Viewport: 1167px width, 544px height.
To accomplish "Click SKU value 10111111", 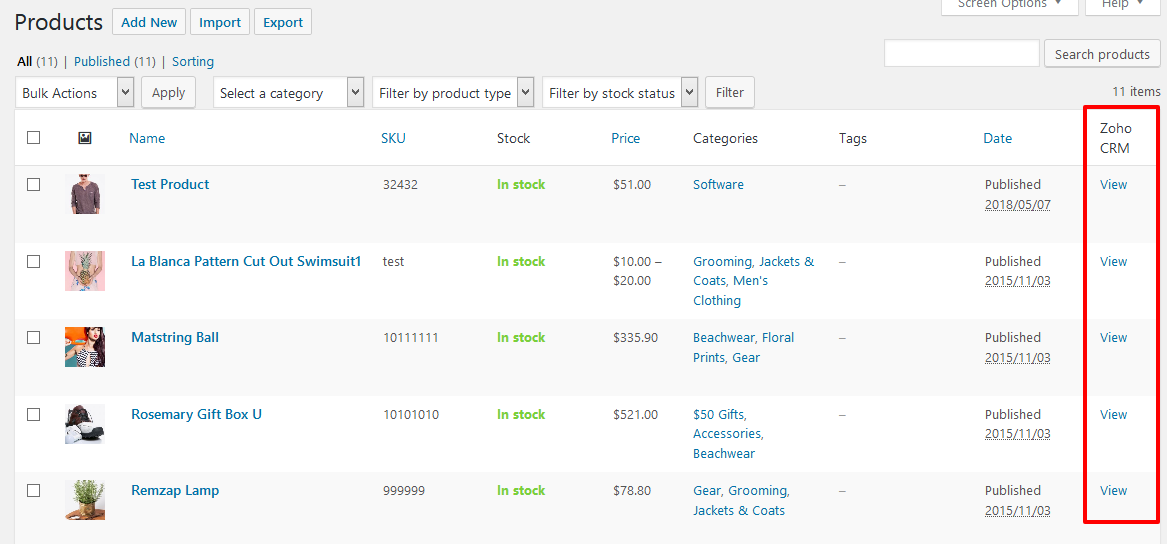I will [411, 337].
